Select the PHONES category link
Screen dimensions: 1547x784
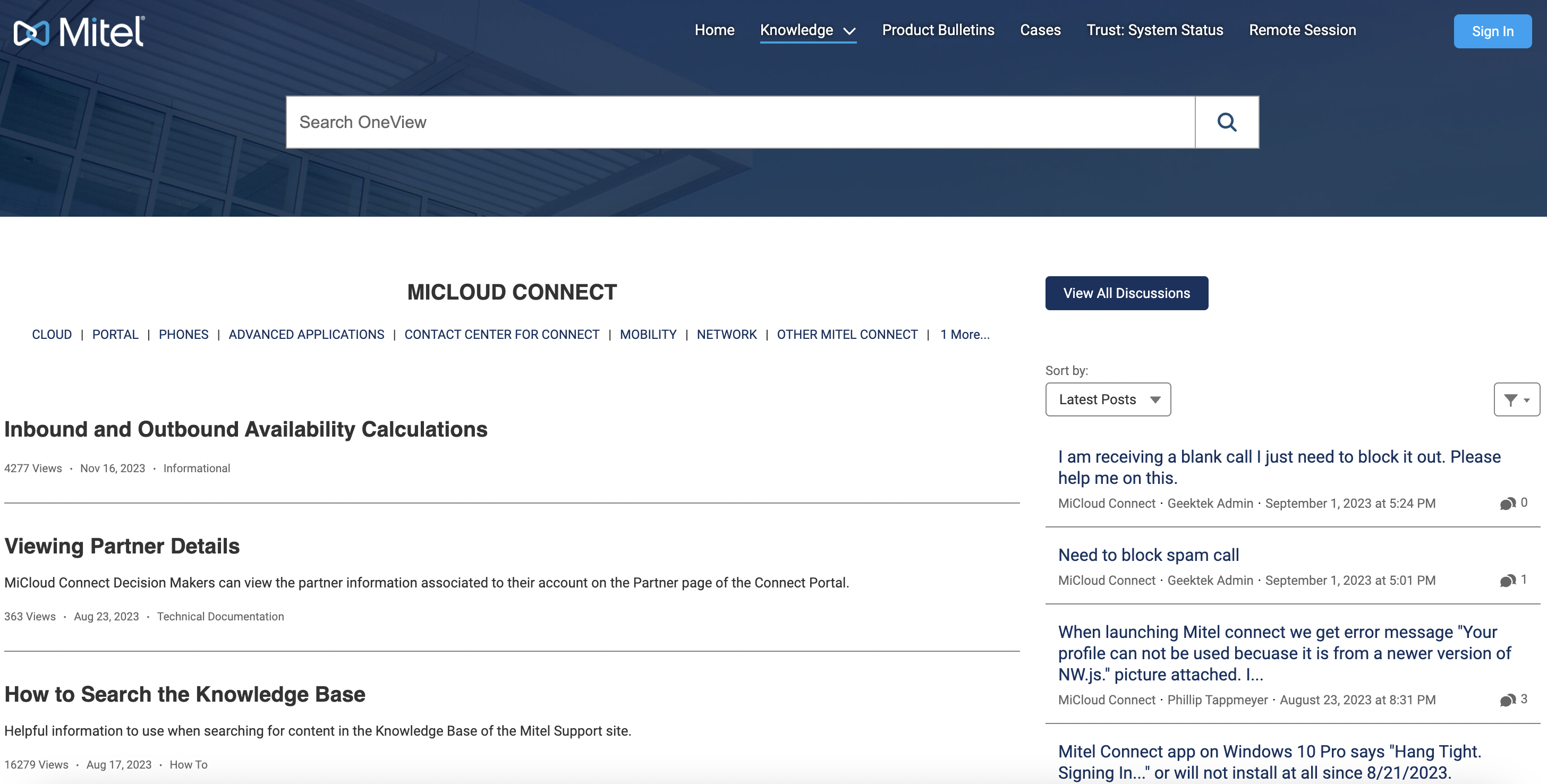click(183, 335)
